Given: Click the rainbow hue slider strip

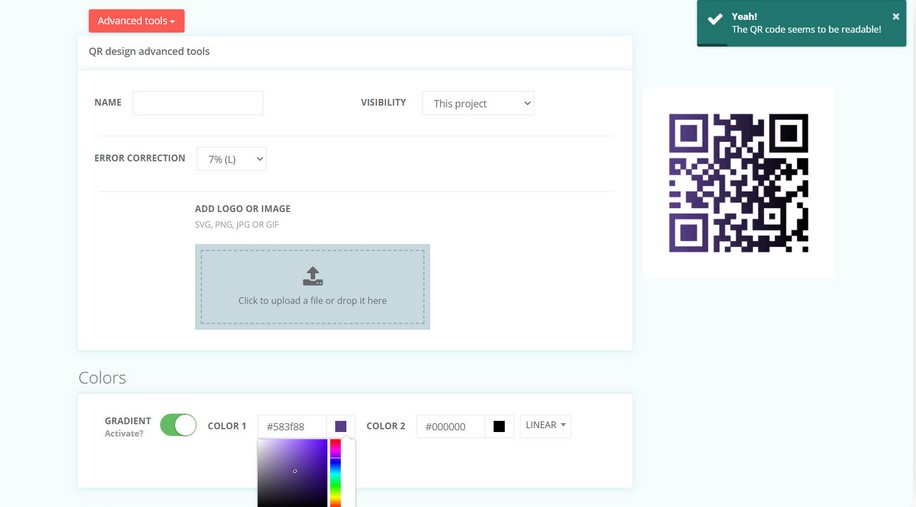Looking at the screenshot, I should point(336,473).
